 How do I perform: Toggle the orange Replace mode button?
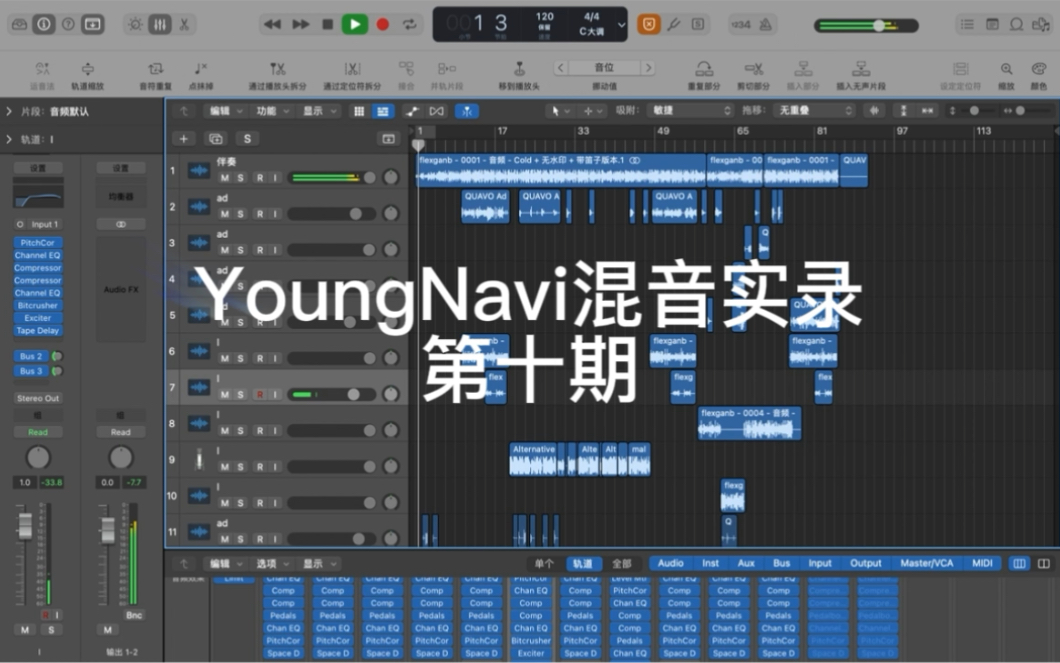[x=649, y=24]
